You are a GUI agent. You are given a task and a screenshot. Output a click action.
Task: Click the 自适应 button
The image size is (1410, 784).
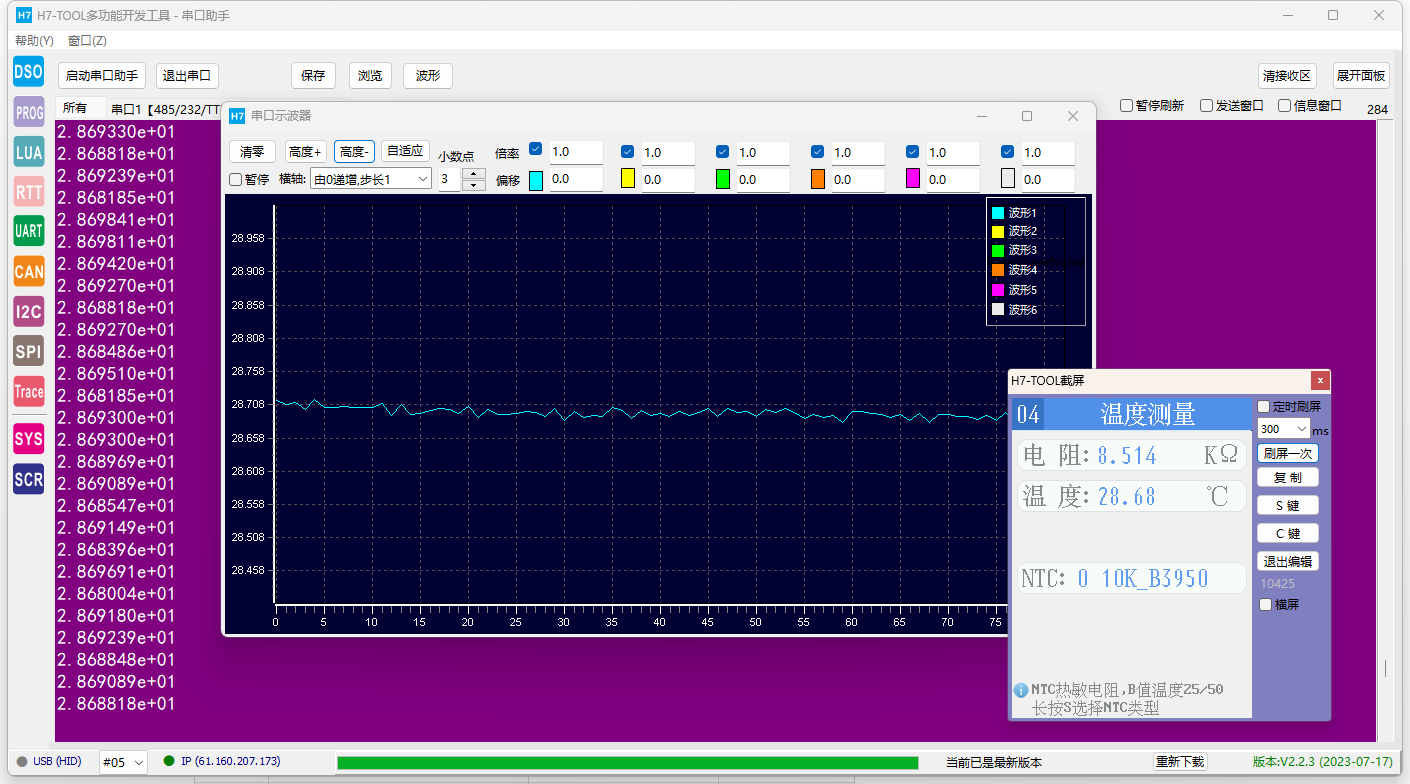coord(406,151)
